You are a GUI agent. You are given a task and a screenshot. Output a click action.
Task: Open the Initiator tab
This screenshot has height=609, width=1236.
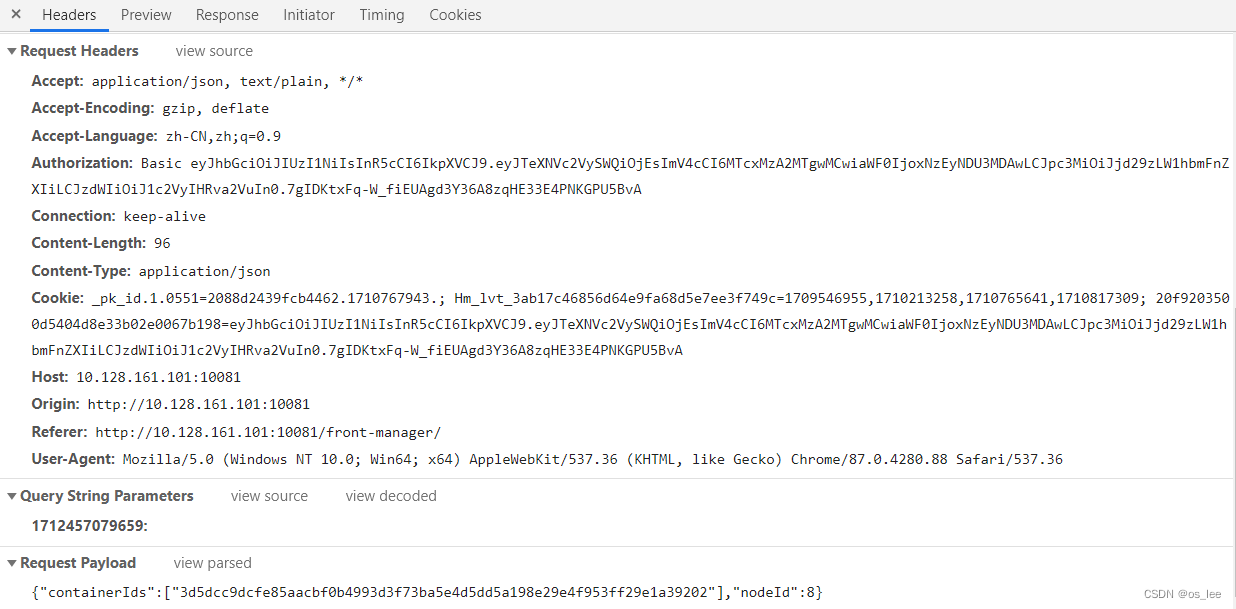pos(308,14)
